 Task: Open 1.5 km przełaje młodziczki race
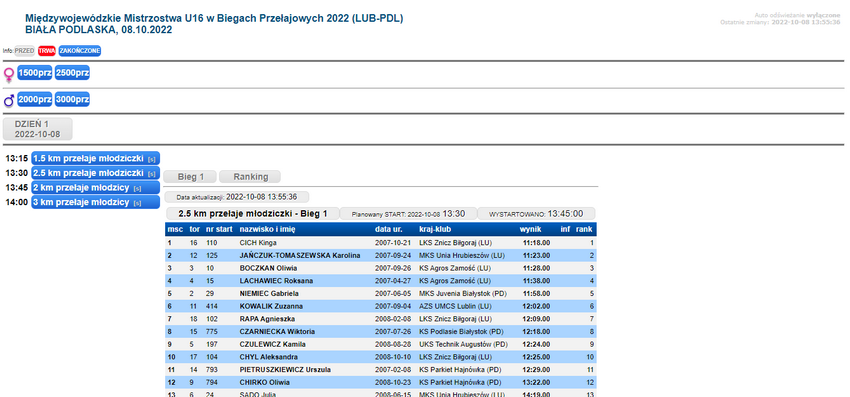pos(95,158)
